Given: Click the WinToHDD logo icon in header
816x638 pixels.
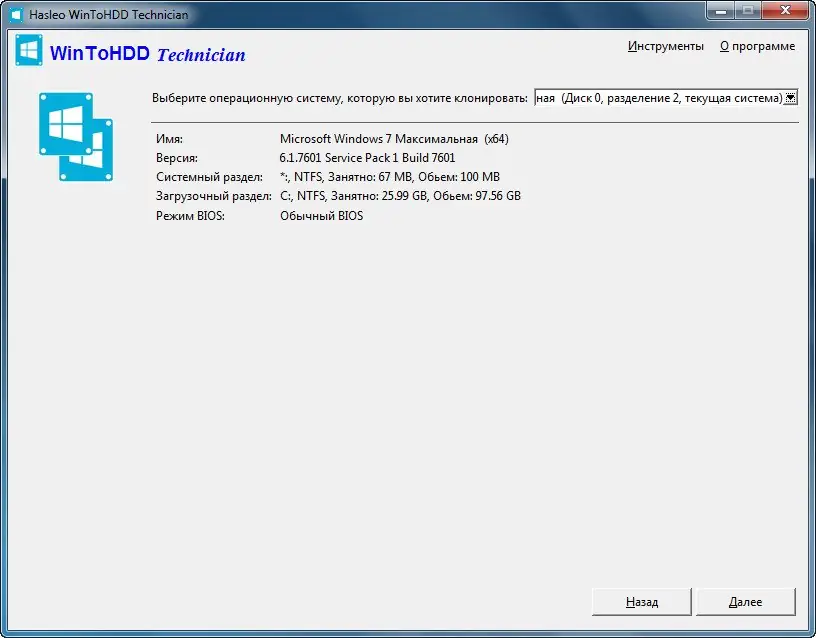Looking at the screenshot, I should click(x=29, y=50).
